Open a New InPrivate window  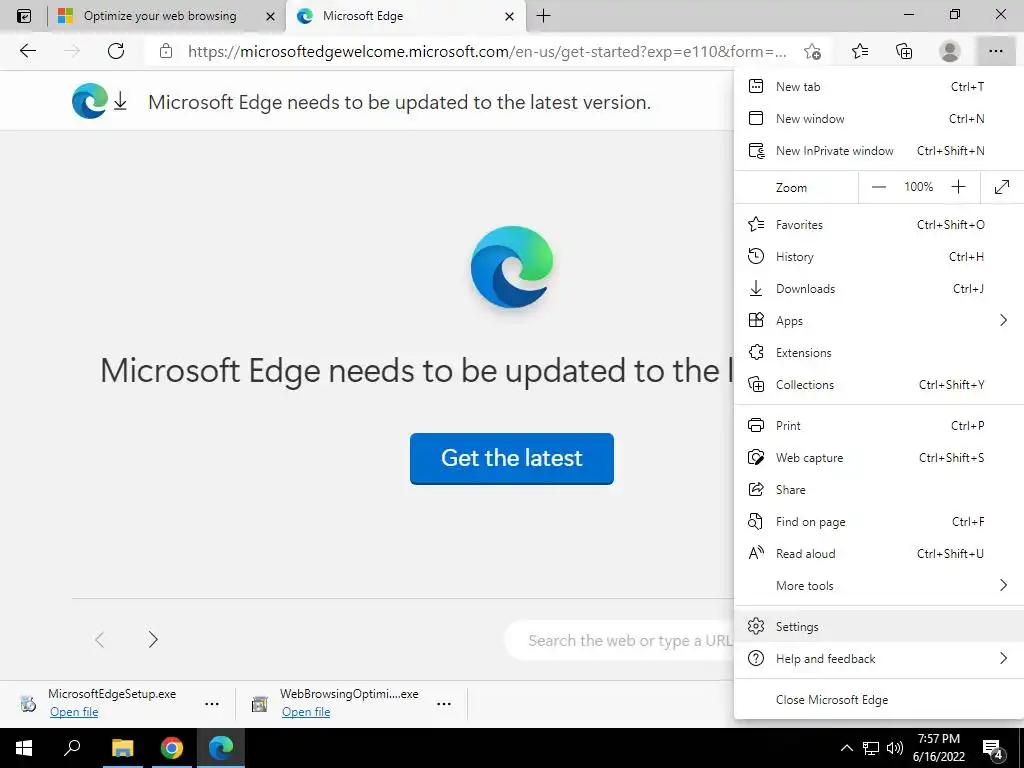tap(879, 150)
